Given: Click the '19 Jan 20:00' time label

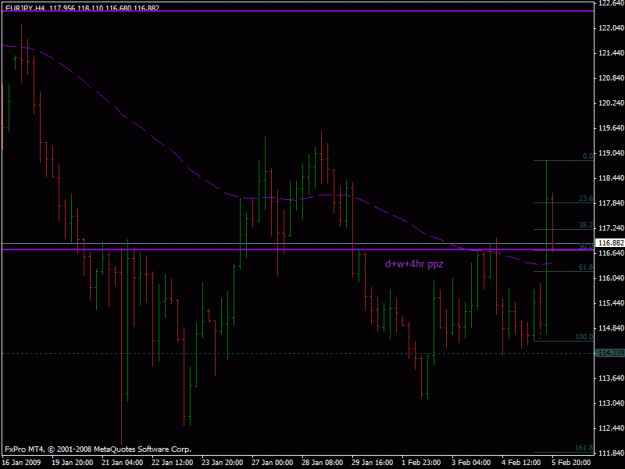Looking at the screenshot, I should click(x=72, y=462).
